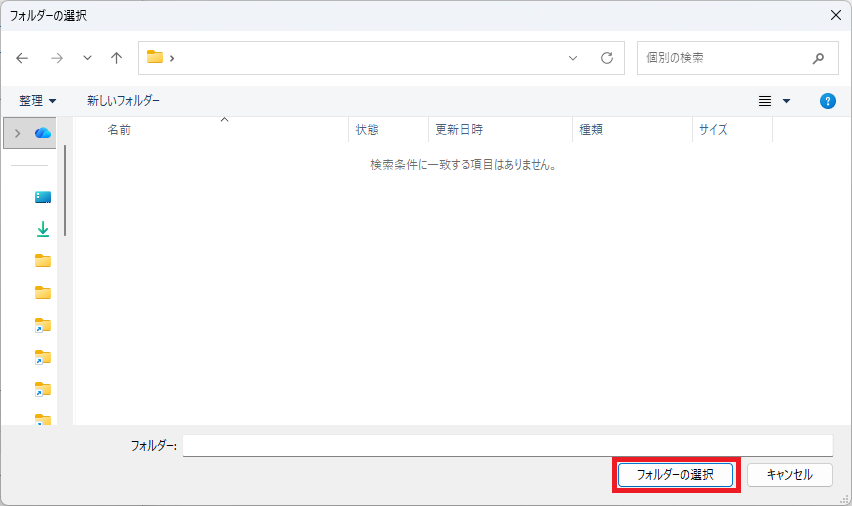This screenshot has height=506, width=852.
Task: Click the フォルダーの選択 button
Action: click(x=675, y=475)
